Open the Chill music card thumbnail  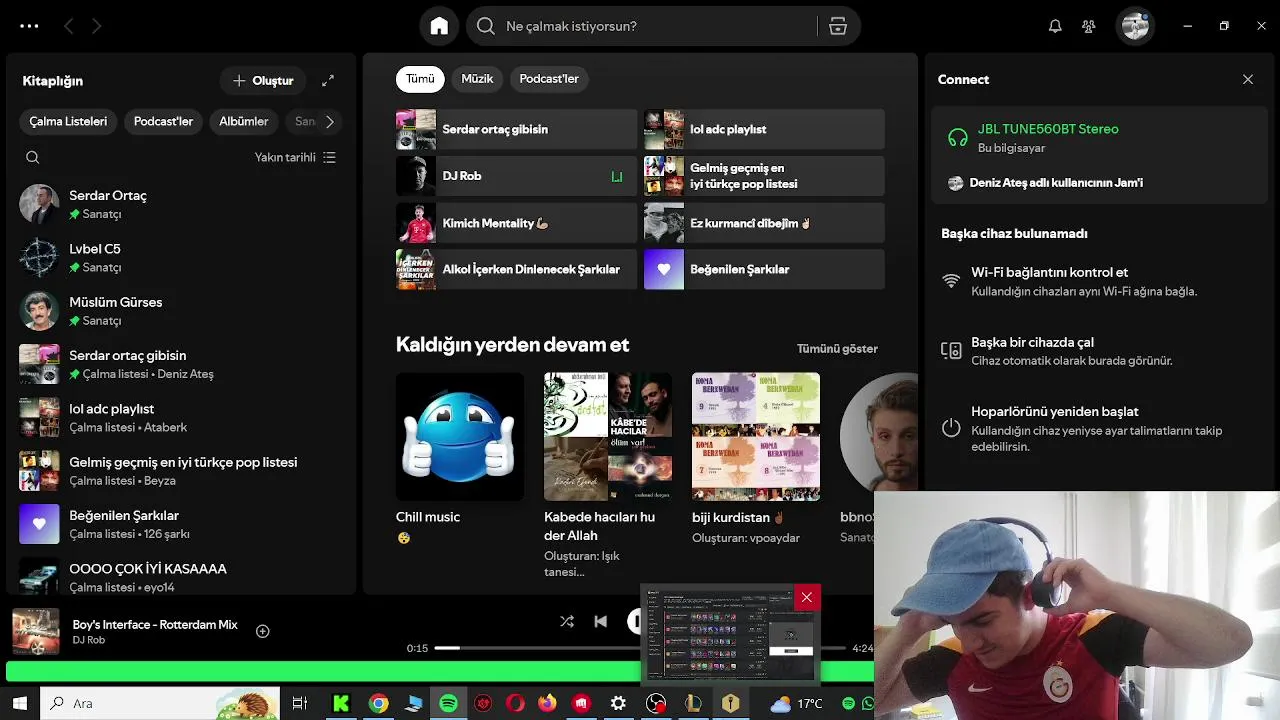click(460, 436)
